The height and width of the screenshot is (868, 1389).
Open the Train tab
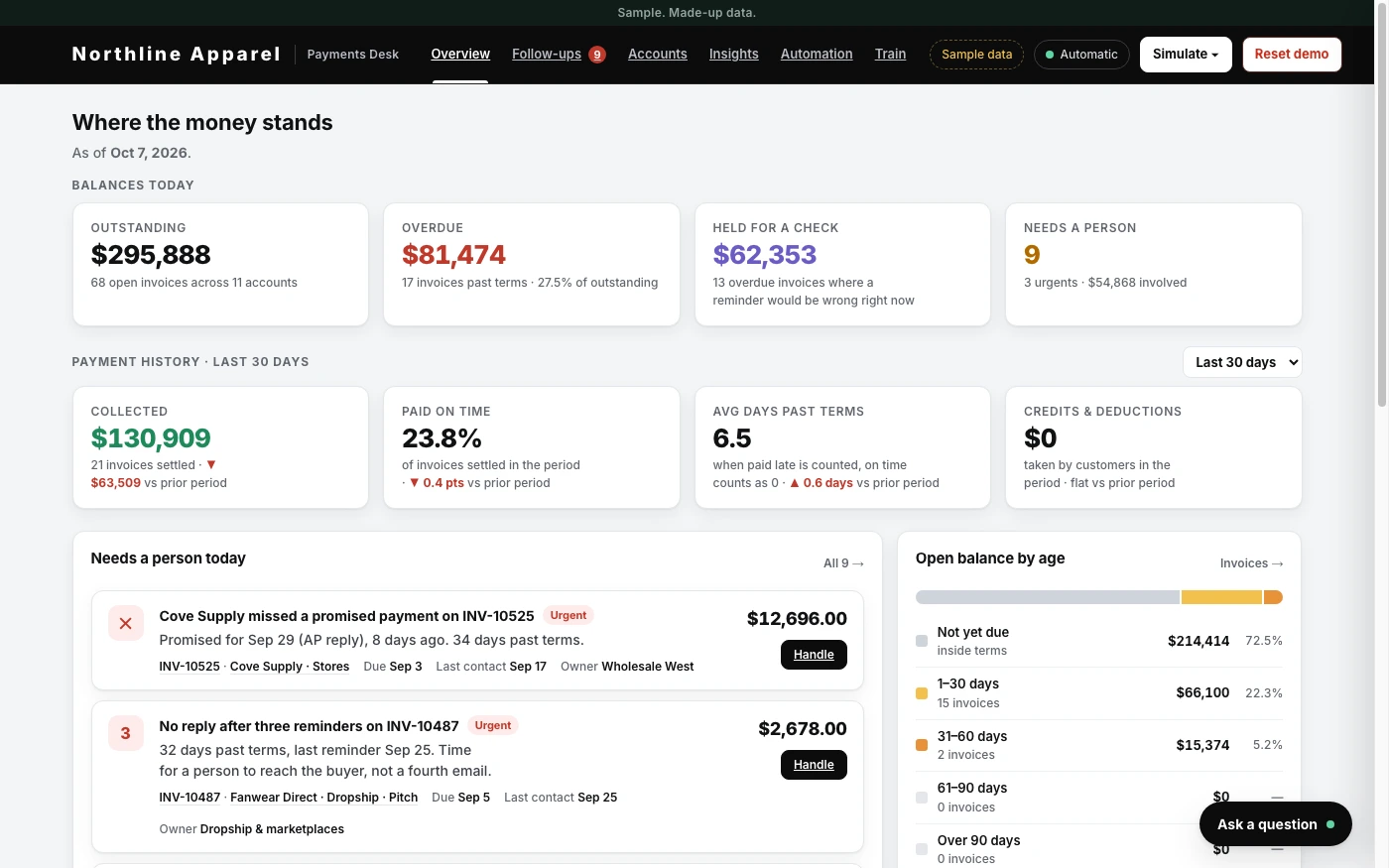click(890, 54)
